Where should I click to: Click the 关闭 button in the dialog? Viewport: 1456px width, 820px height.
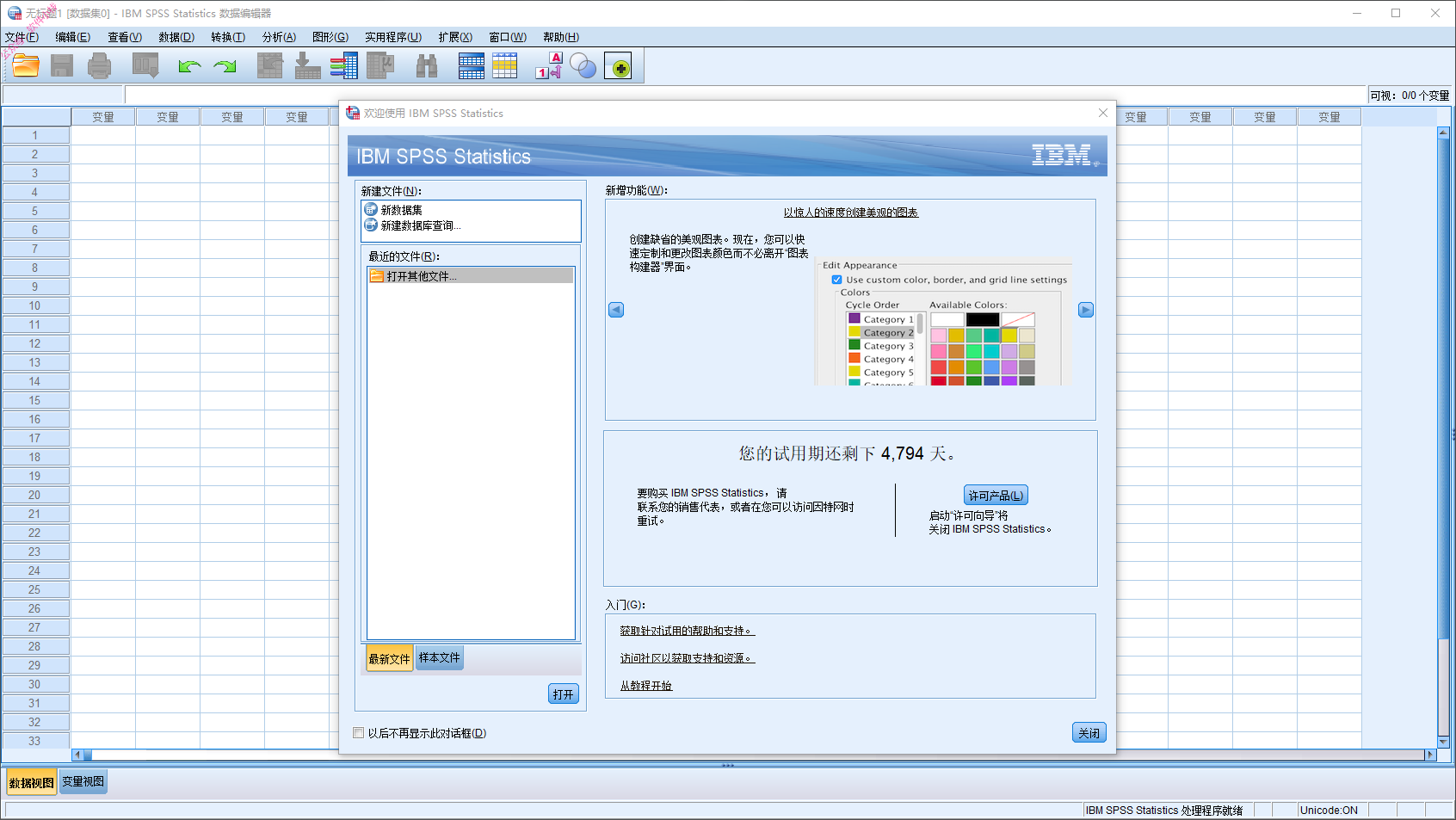click(1089, 733)
